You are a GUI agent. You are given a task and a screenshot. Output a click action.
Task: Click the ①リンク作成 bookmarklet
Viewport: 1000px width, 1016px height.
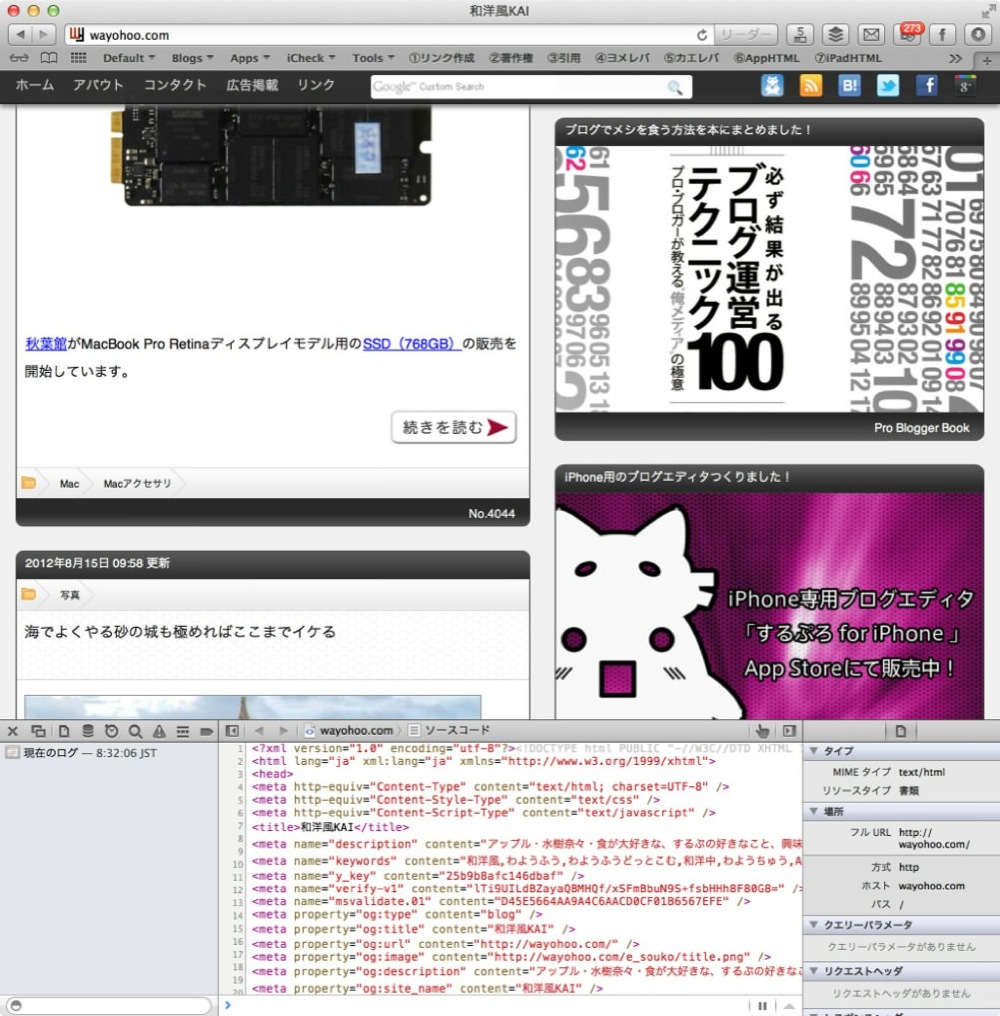441,58
